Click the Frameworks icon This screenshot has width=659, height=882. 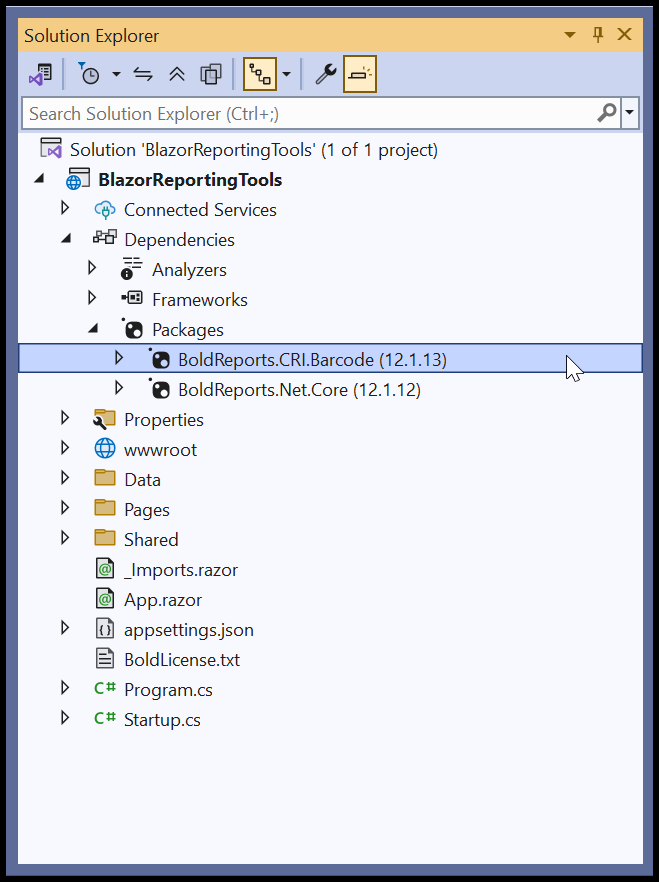(132, 297)
